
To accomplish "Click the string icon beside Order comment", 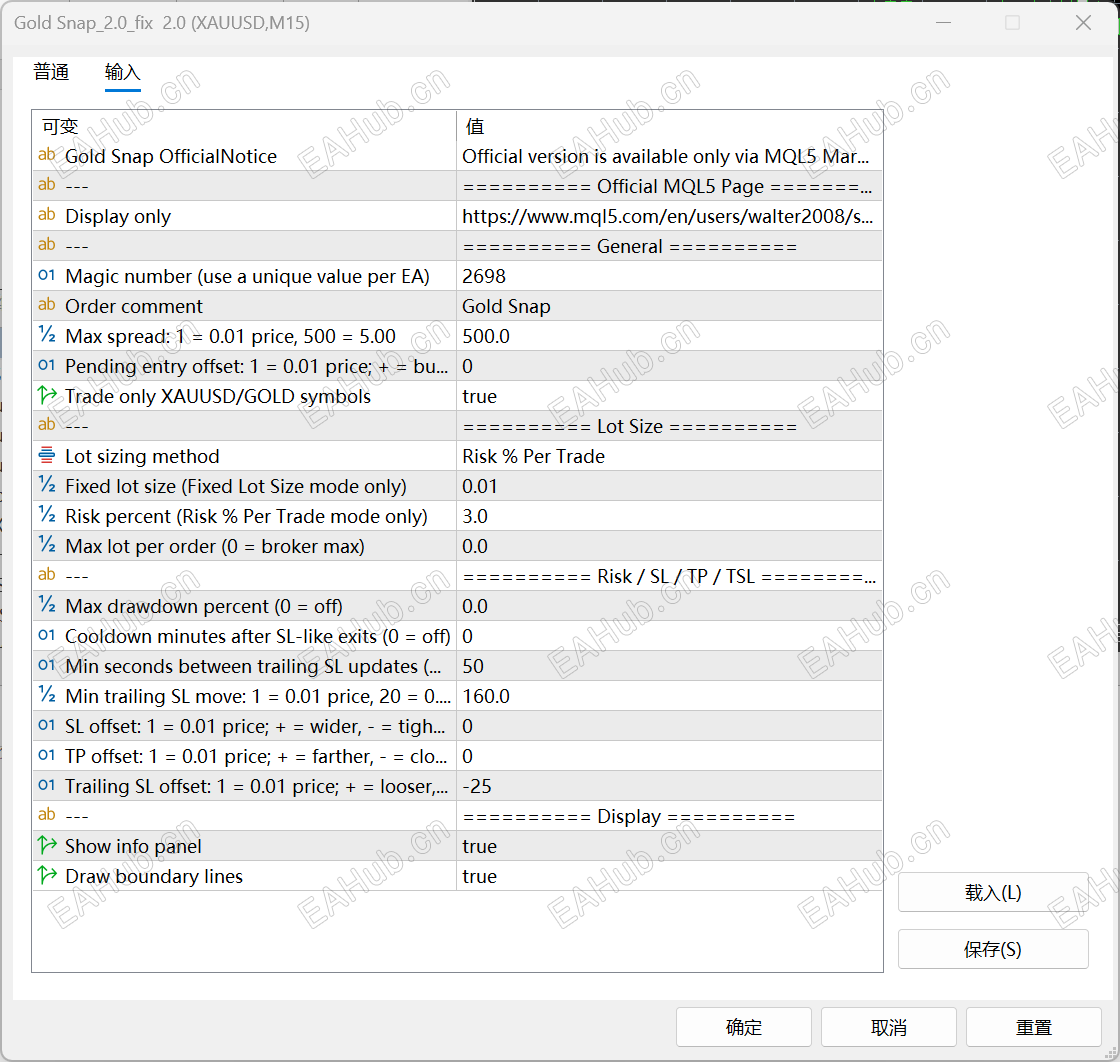I will click(x=46, y=306).
